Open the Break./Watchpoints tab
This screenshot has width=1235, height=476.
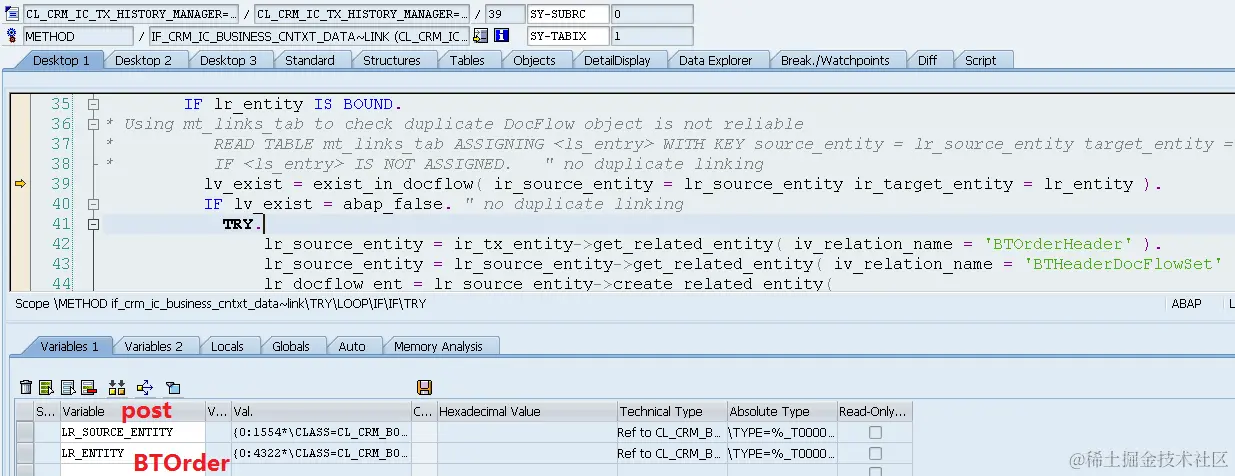coord(835,60)
